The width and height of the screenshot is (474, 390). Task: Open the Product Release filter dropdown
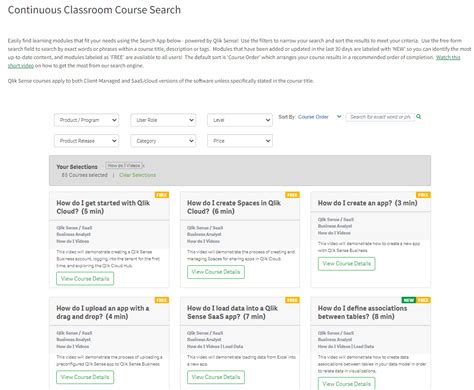(x=86, y=141)
